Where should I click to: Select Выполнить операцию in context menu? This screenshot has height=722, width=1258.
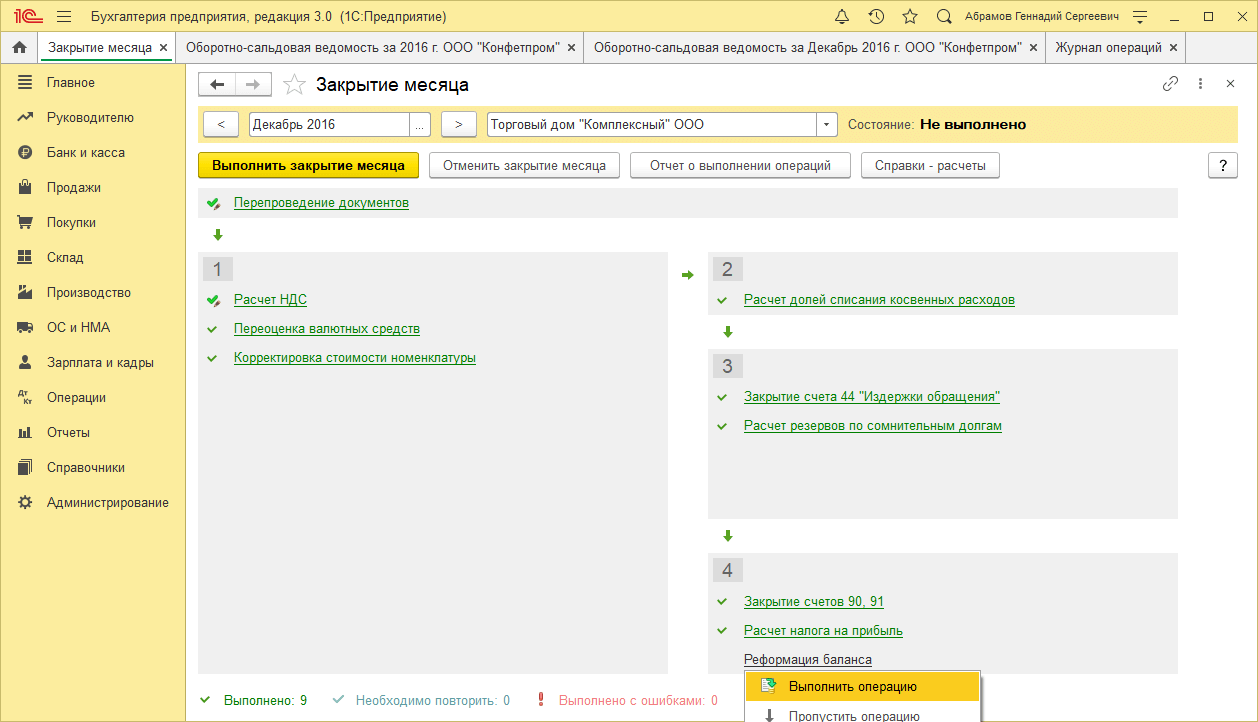[852, 686]
